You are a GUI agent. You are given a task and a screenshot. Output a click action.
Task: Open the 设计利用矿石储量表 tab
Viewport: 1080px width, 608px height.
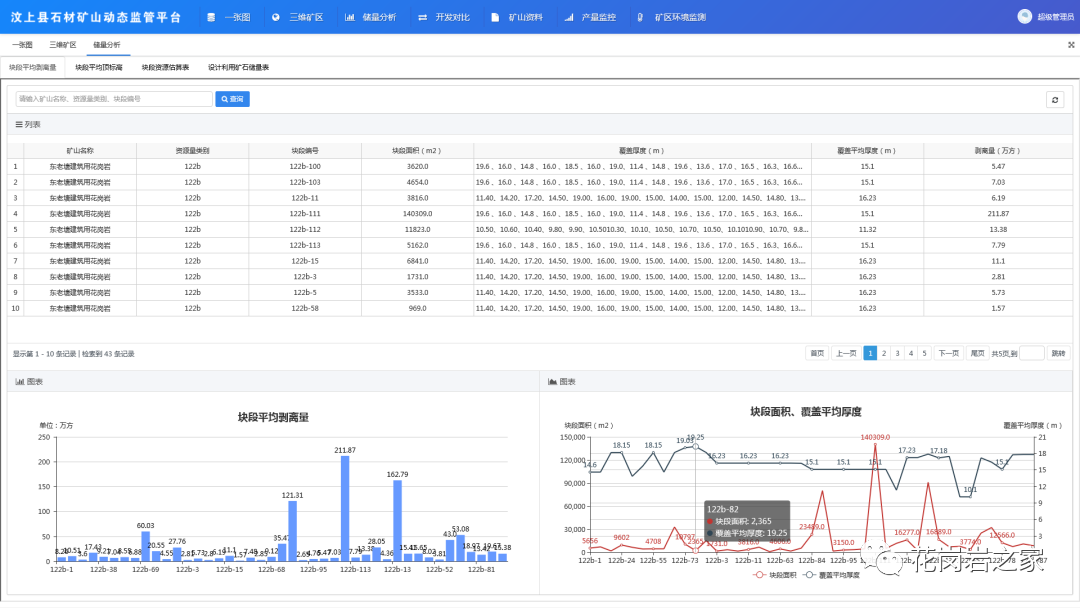tap(238, 67)
